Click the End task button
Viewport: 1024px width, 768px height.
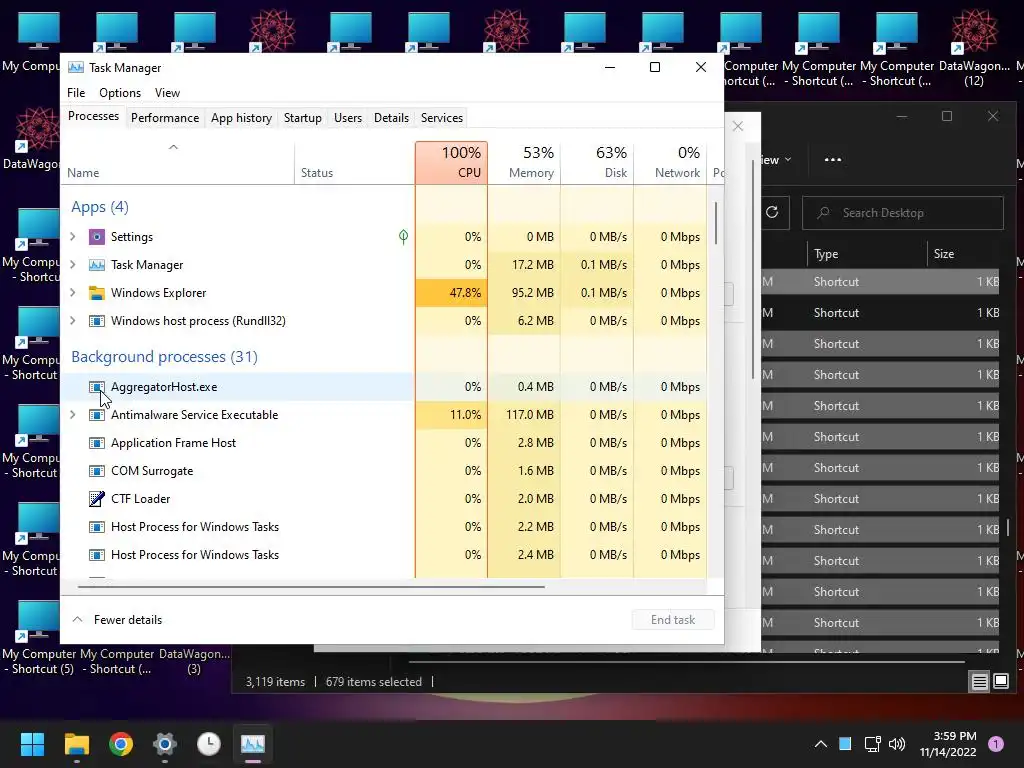coord(673,620)
